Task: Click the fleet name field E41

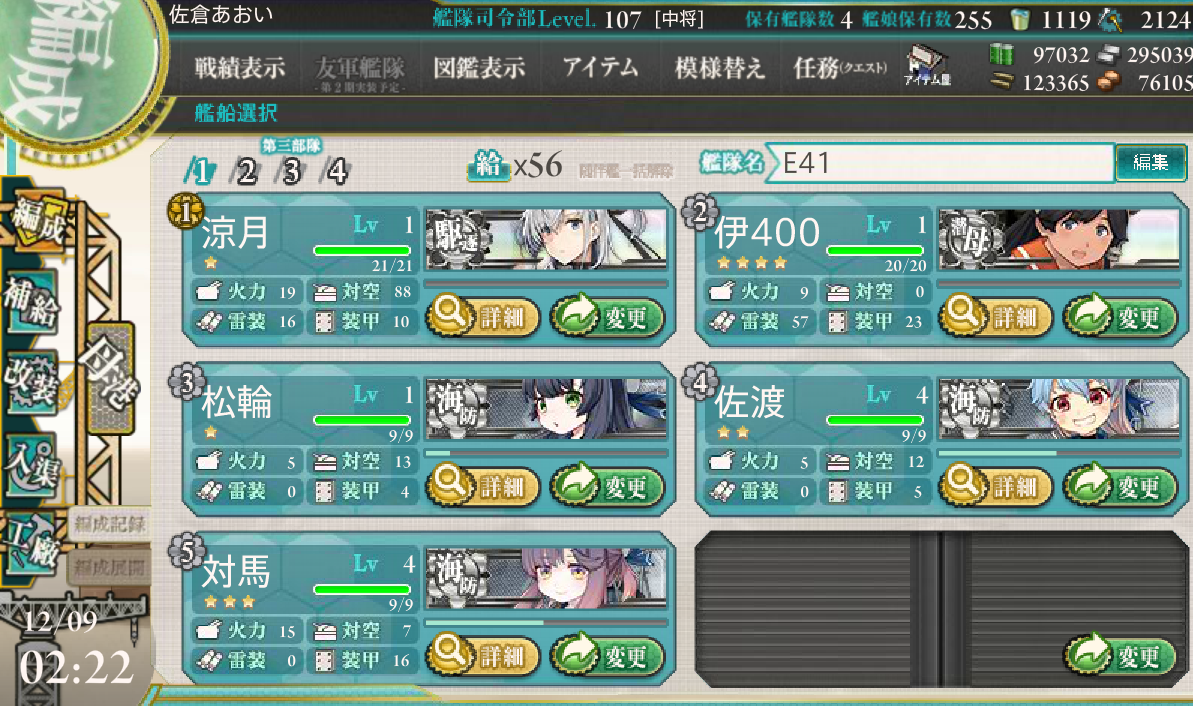Action: click(x=940, y=163)
